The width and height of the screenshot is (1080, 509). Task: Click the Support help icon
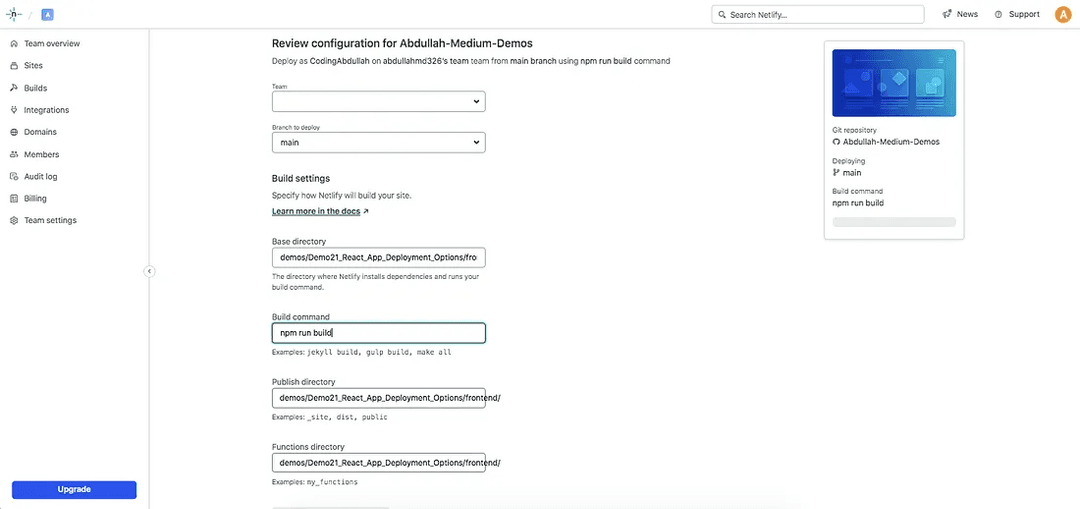tap(998, 14)
